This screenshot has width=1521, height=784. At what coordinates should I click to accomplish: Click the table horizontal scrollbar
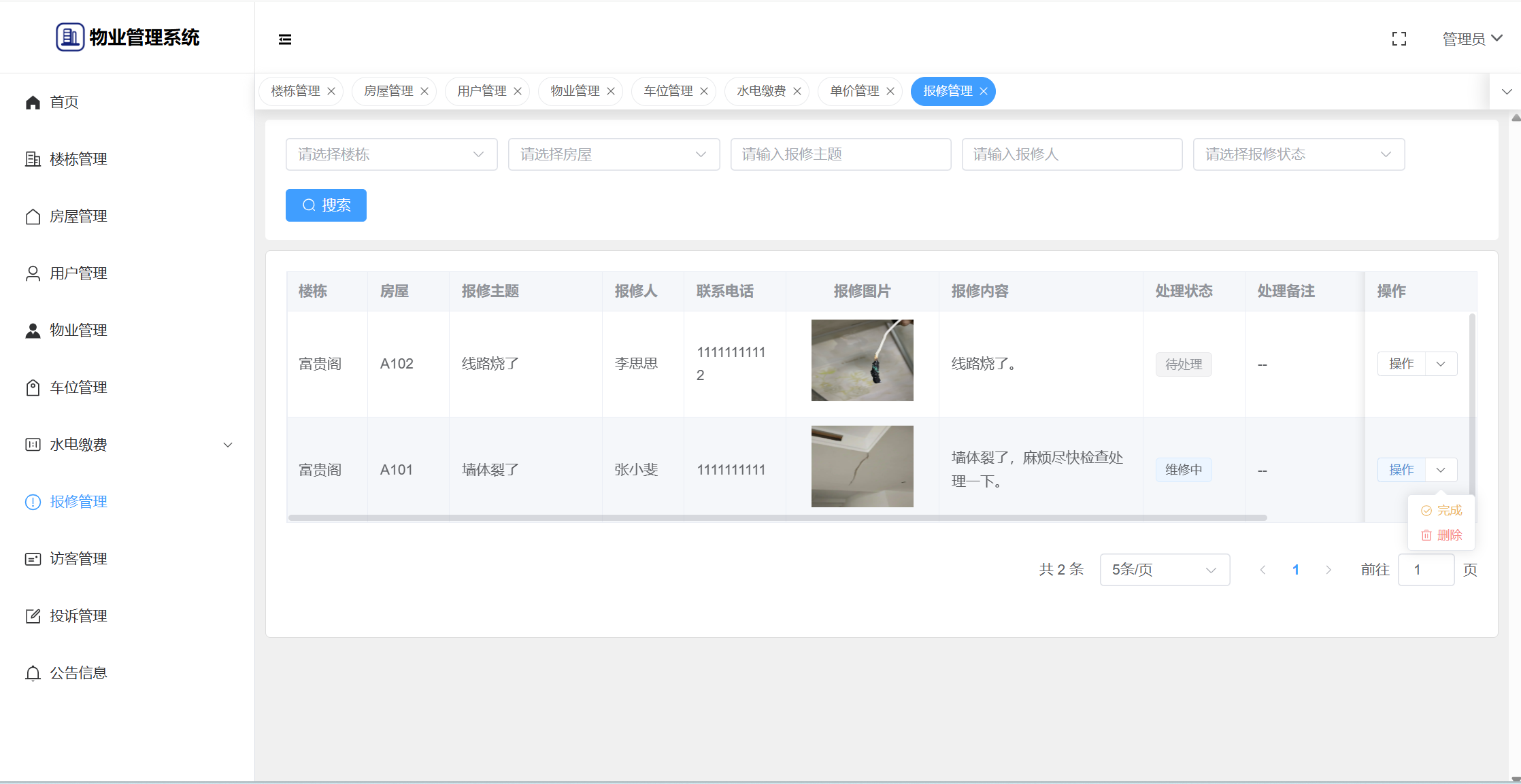pyautogui.click(x=777, y=517)
